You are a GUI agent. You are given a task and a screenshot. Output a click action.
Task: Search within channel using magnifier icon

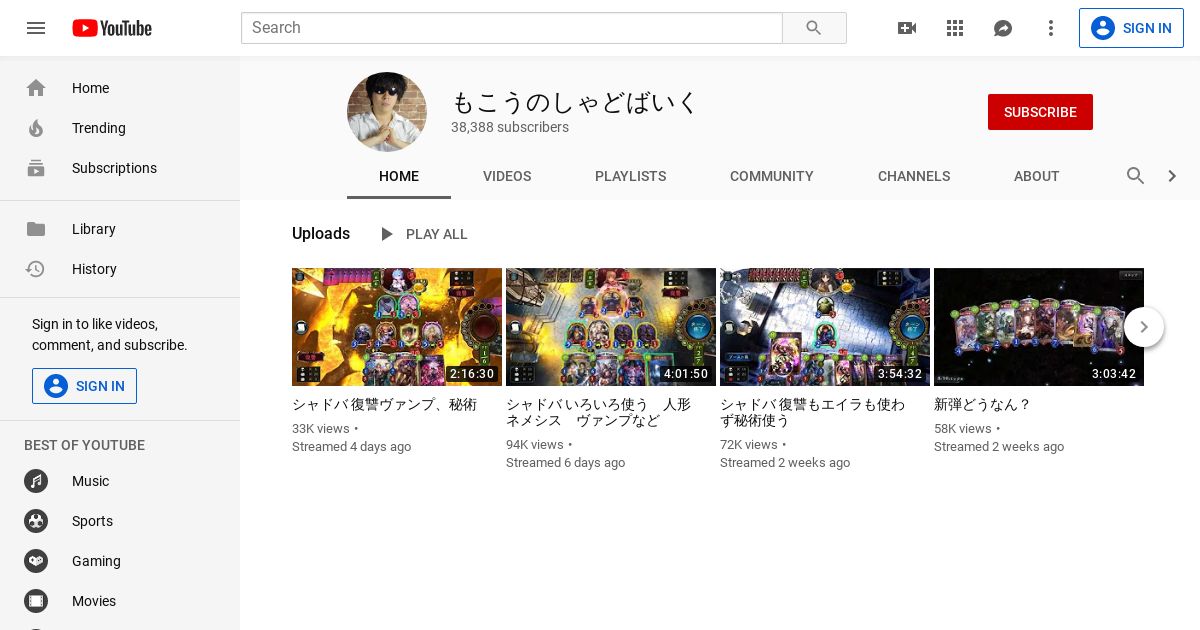coord(1136,176)
